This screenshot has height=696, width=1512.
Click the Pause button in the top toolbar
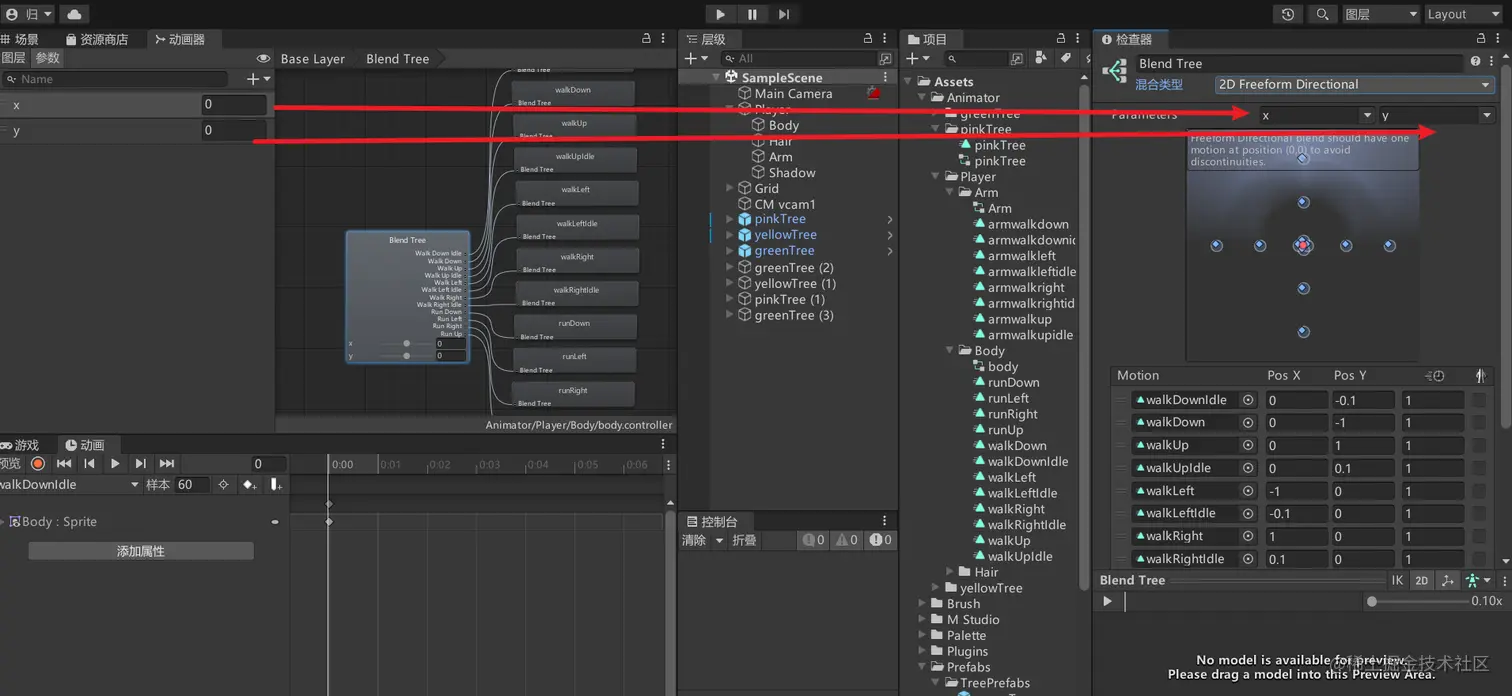pos(752,14)
